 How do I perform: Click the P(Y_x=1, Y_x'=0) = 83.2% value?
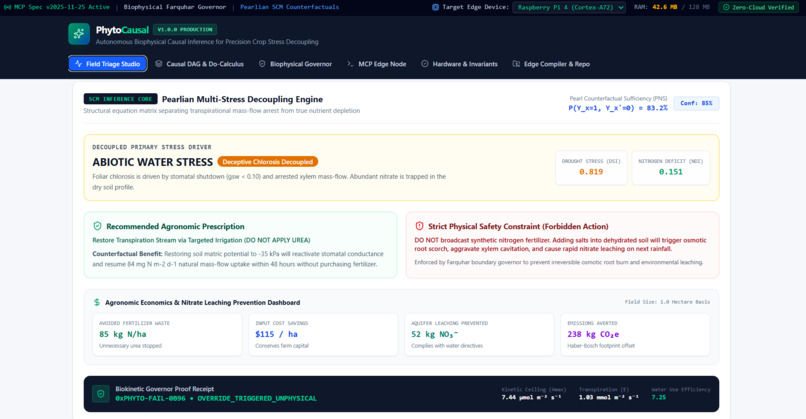(x=617, y=108)
